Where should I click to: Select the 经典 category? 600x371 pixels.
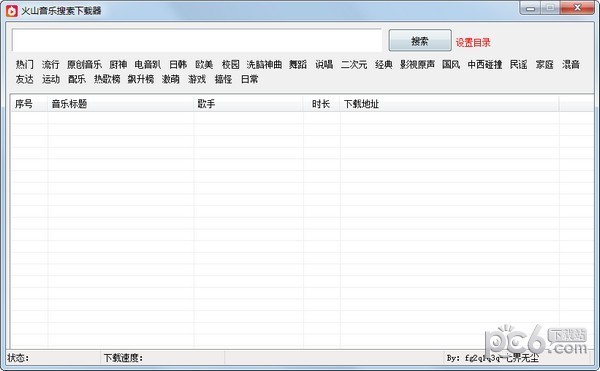pyautogui.click(x=384, y=64)
